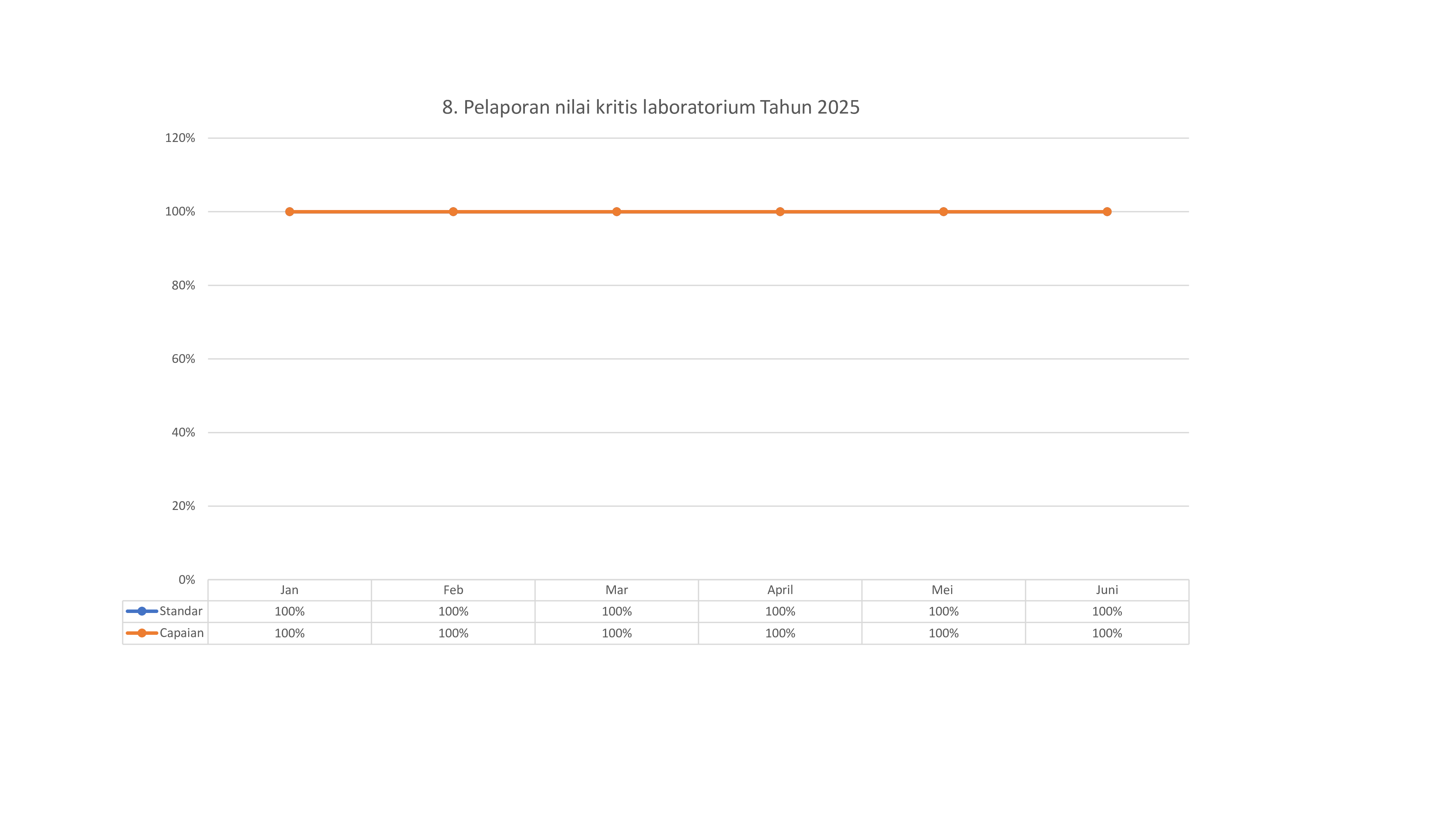1456x819 pixels.
Task: Select the Feb data point marker
Action: pyautogui.click(x=453, y=211)
